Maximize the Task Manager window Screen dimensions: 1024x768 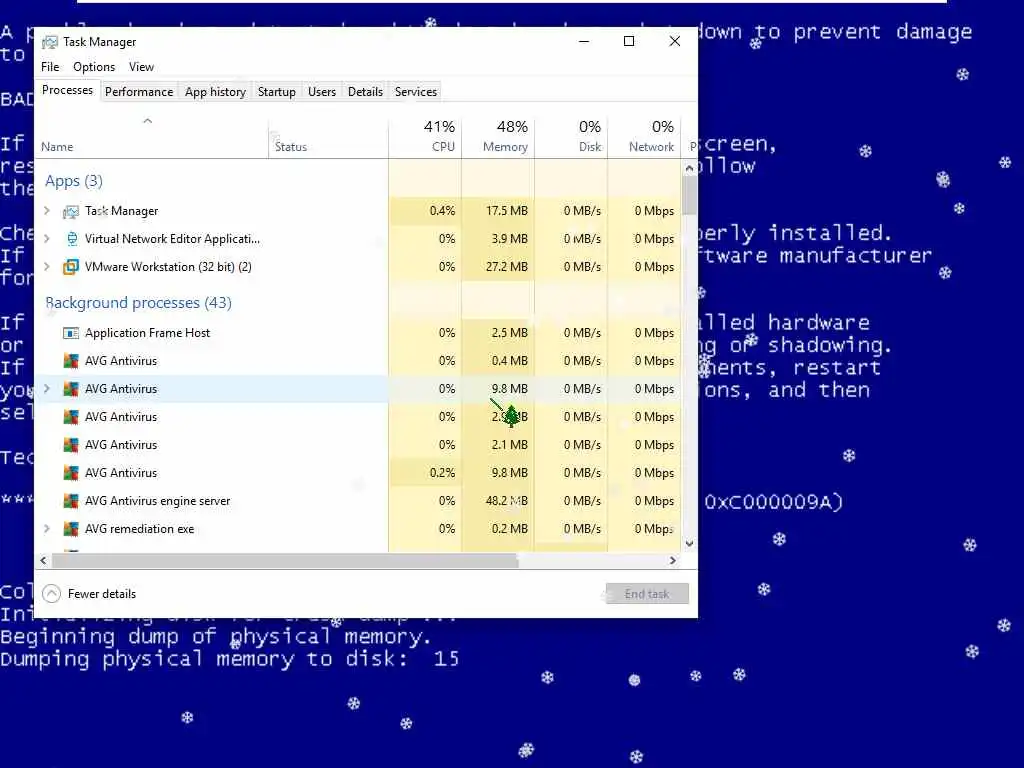tap(629, 41)
